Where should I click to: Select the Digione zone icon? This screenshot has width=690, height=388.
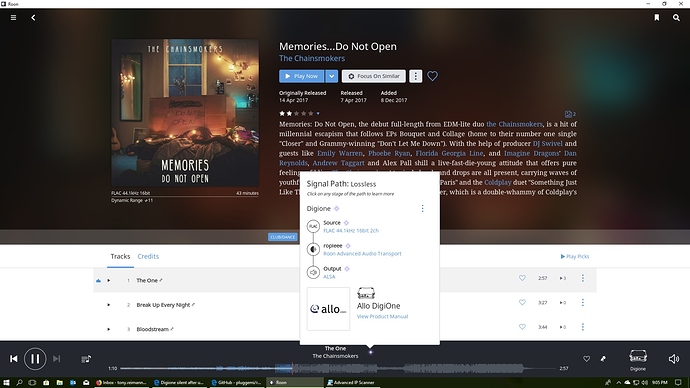coord(638,359)
